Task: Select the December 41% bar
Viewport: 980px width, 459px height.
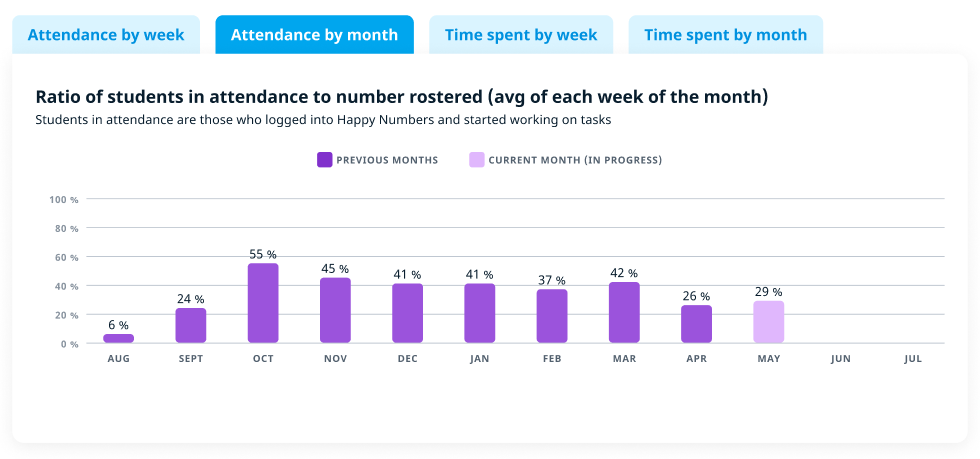Action: [407, 314]
